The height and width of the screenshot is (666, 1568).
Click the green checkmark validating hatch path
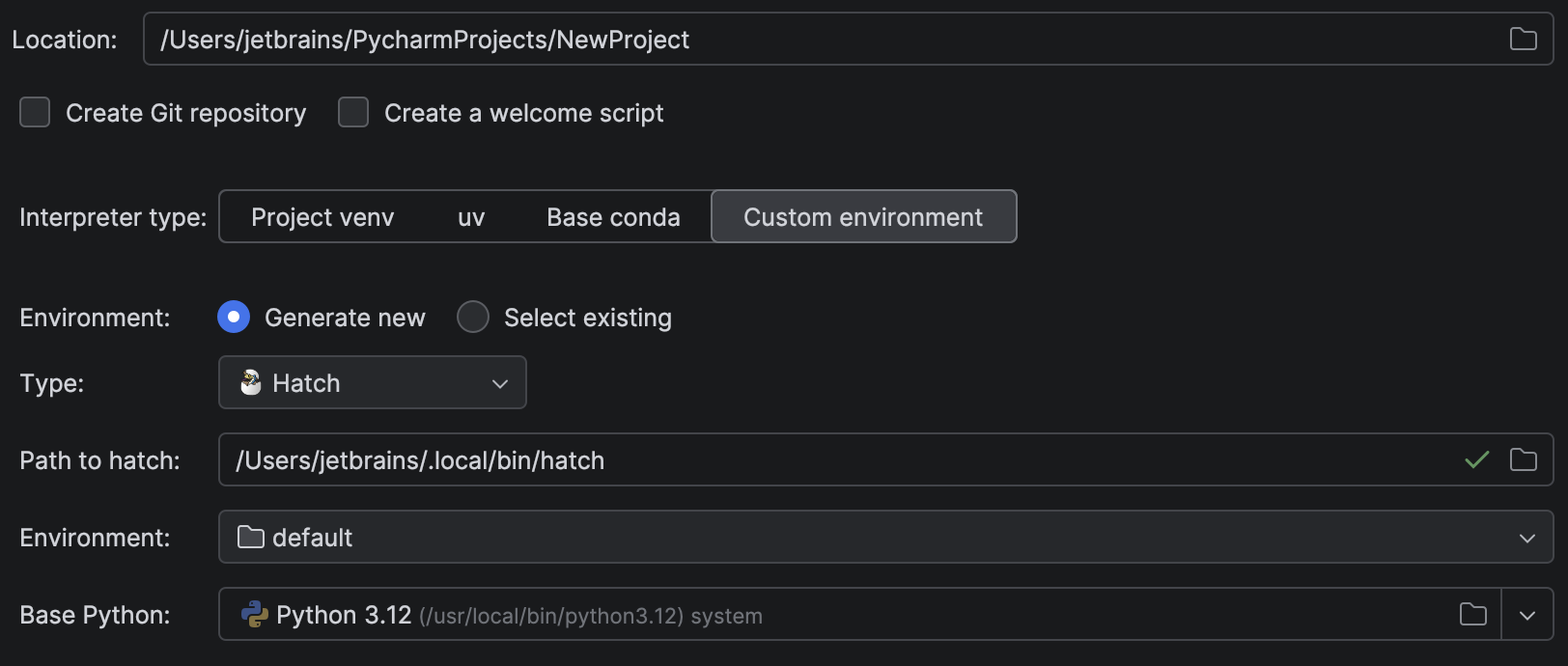[1477, 460]
